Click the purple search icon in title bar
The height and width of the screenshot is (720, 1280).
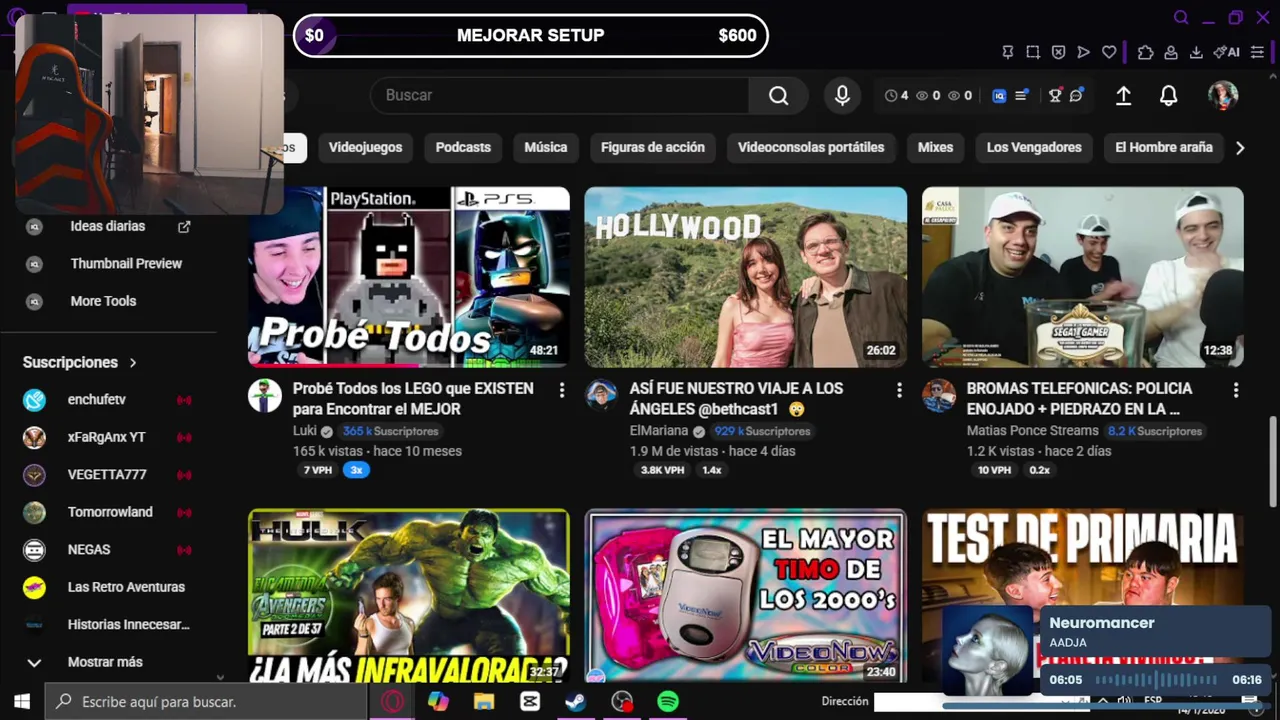point(1181,17)
